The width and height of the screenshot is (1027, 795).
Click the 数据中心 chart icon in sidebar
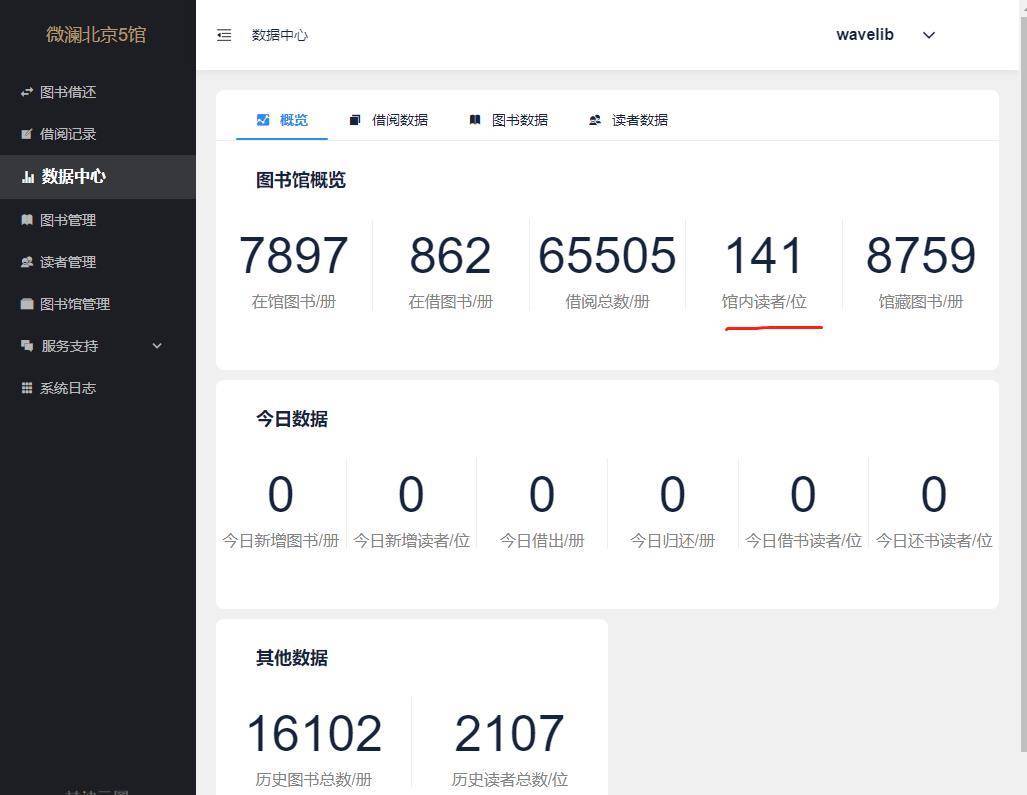click(28, 177)
